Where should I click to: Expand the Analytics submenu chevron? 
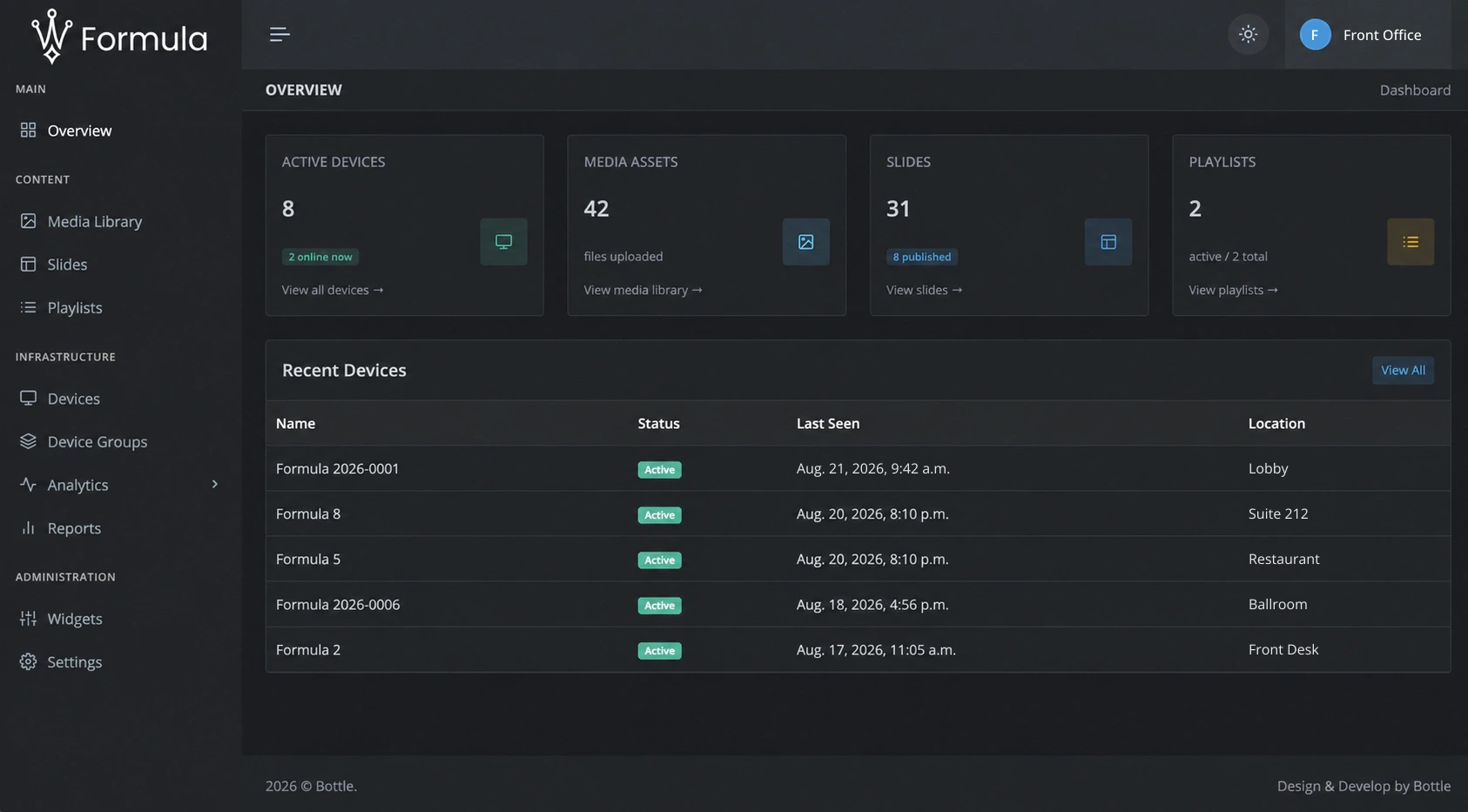pos(214,484)
